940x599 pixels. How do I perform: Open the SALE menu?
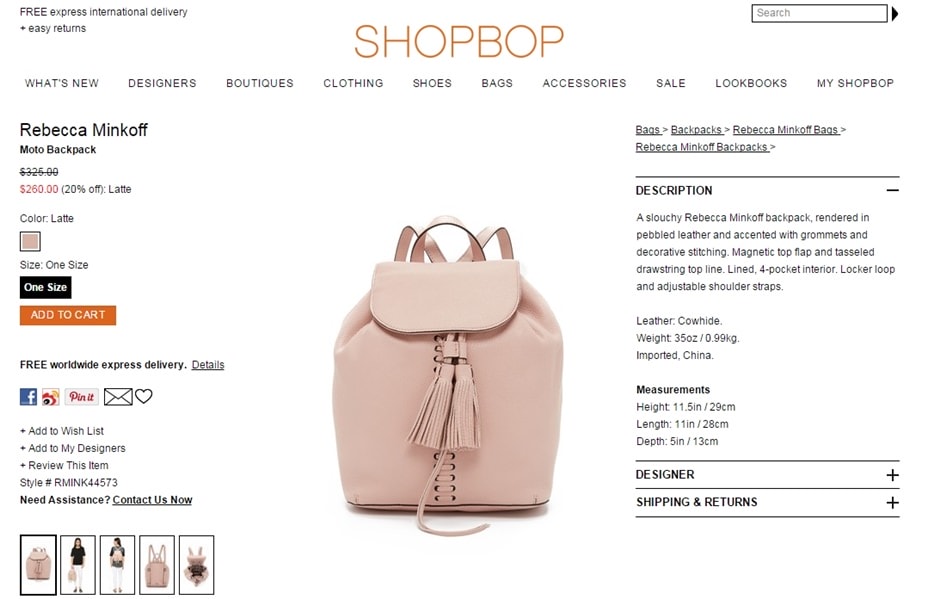[670, 83]
